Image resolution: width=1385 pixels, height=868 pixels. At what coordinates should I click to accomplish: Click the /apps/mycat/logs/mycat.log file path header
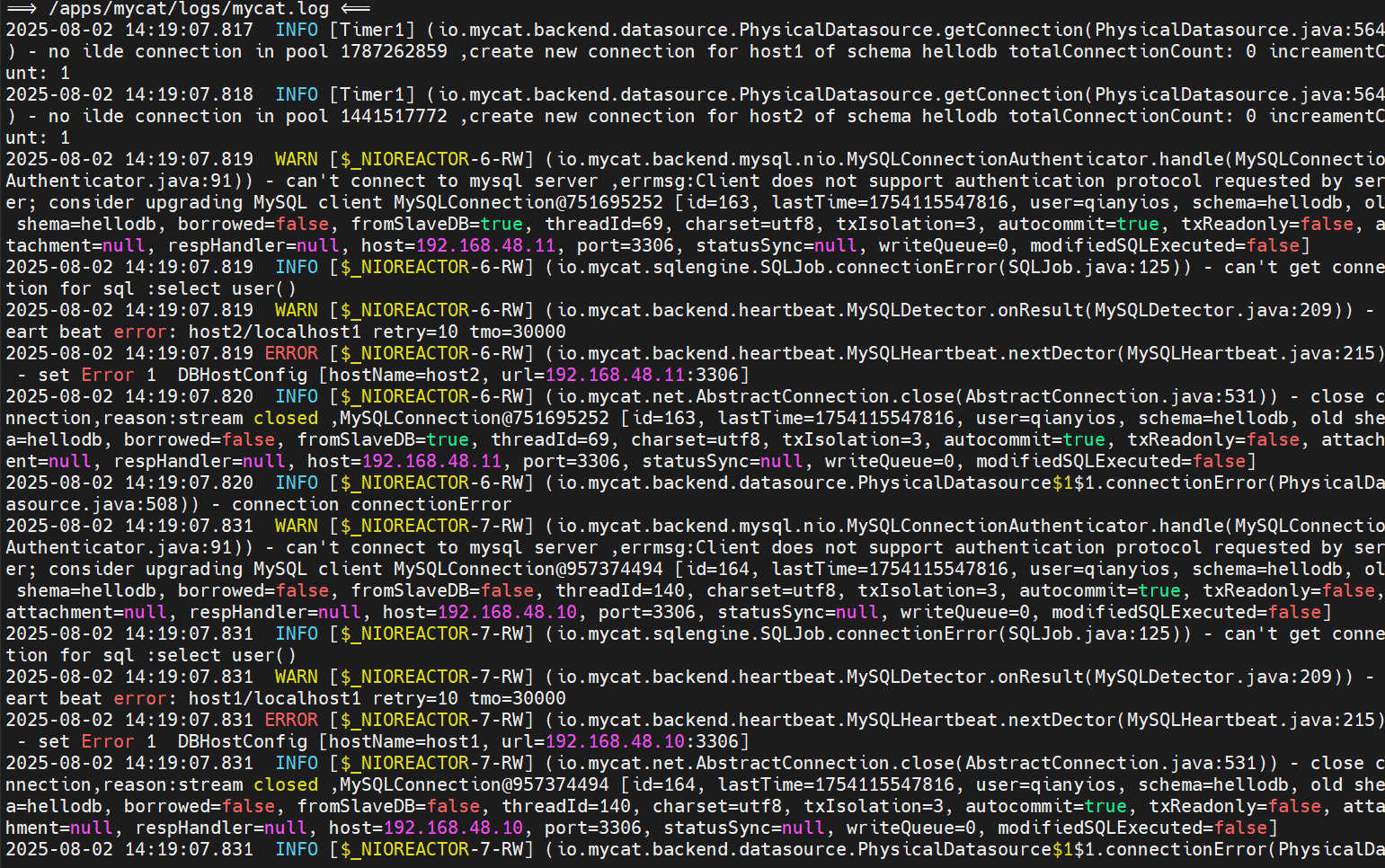coord(189,9)
